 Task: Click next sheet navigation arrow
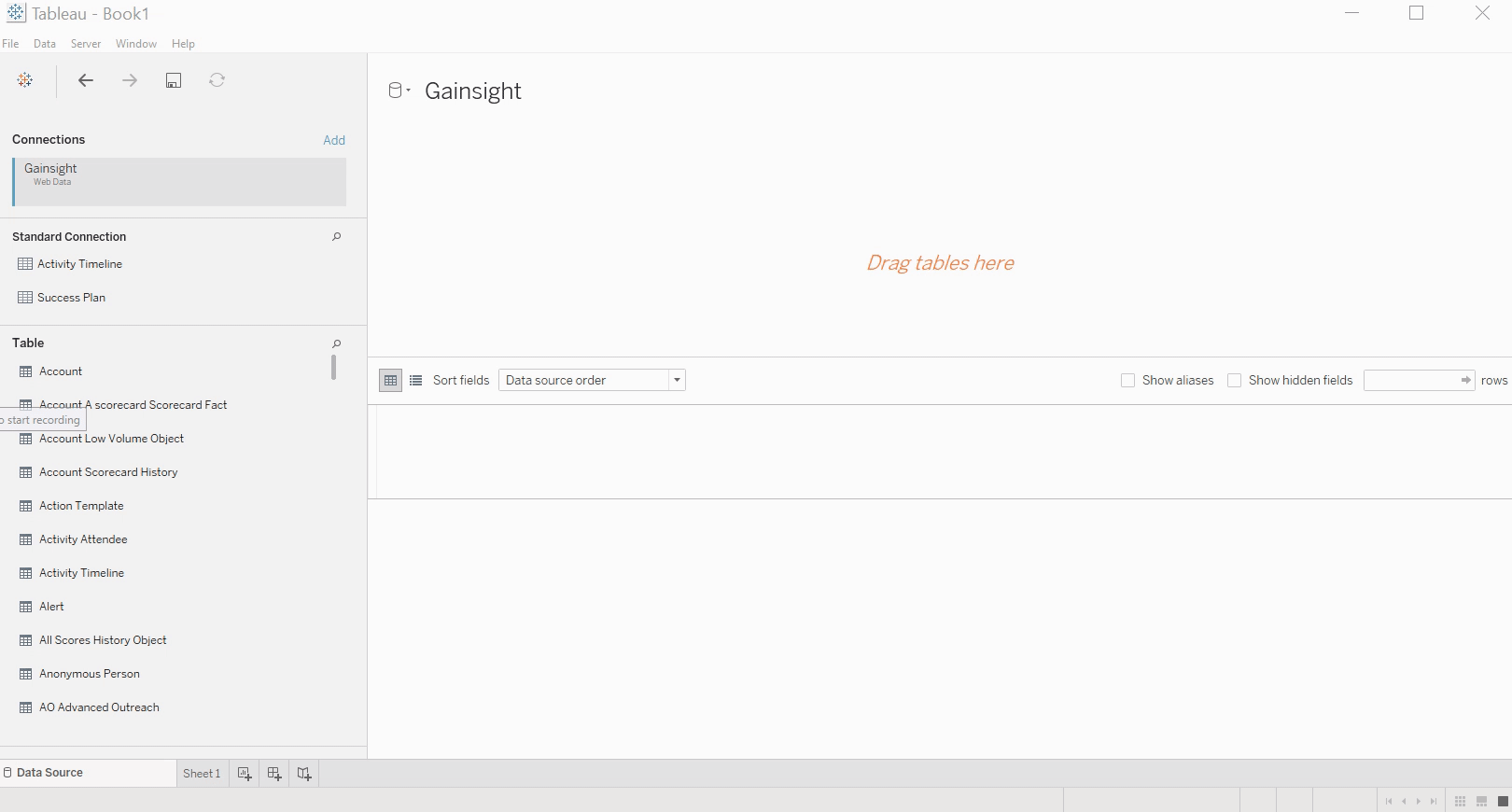tap(1419, 801)
